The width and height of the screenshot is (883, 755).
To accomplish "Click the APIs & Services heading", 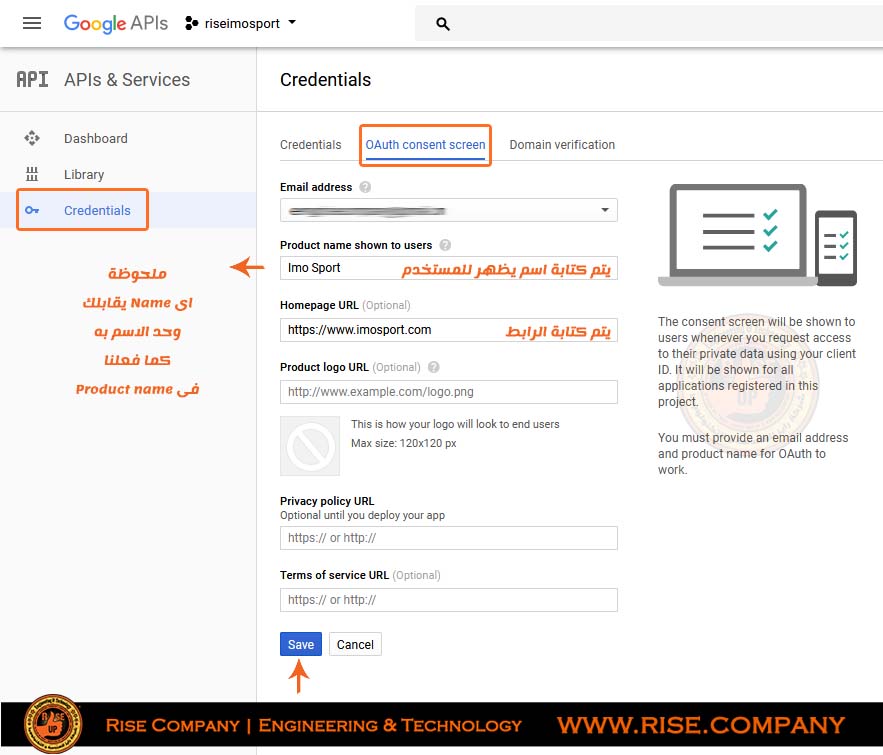I will click(127, 79).
